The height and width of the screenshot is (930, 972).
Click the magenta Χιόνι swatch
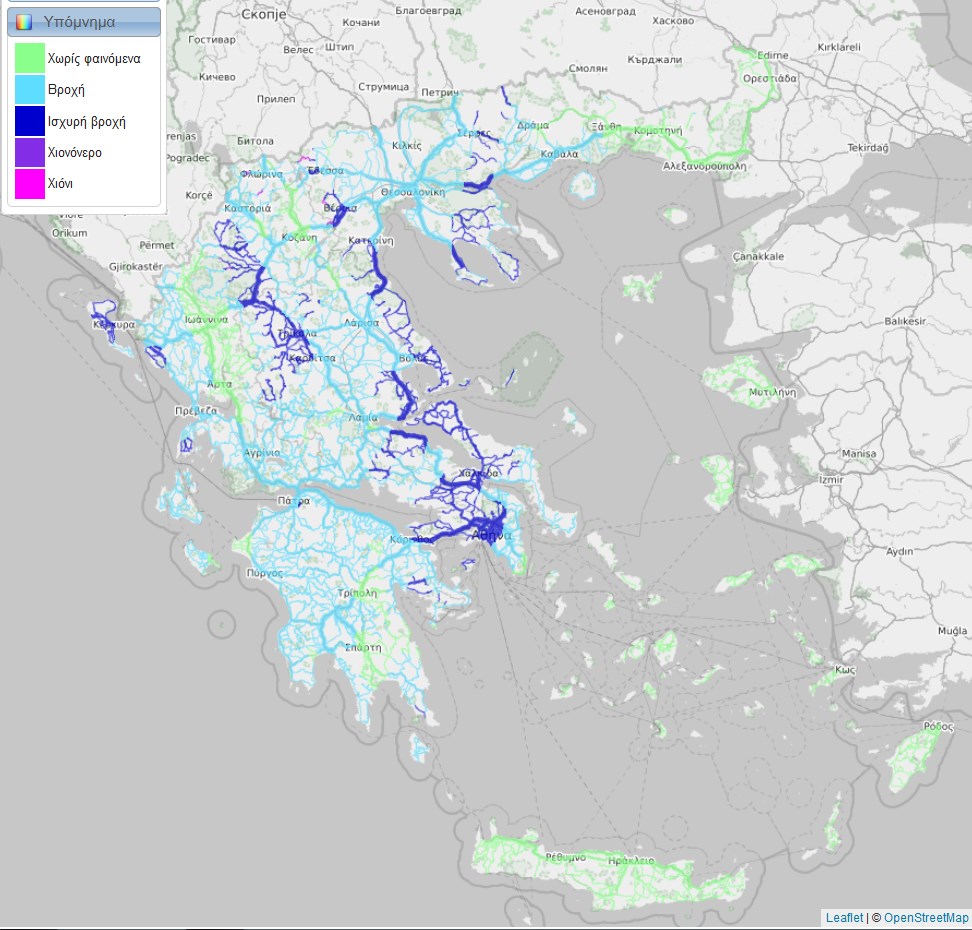(30, 184)
